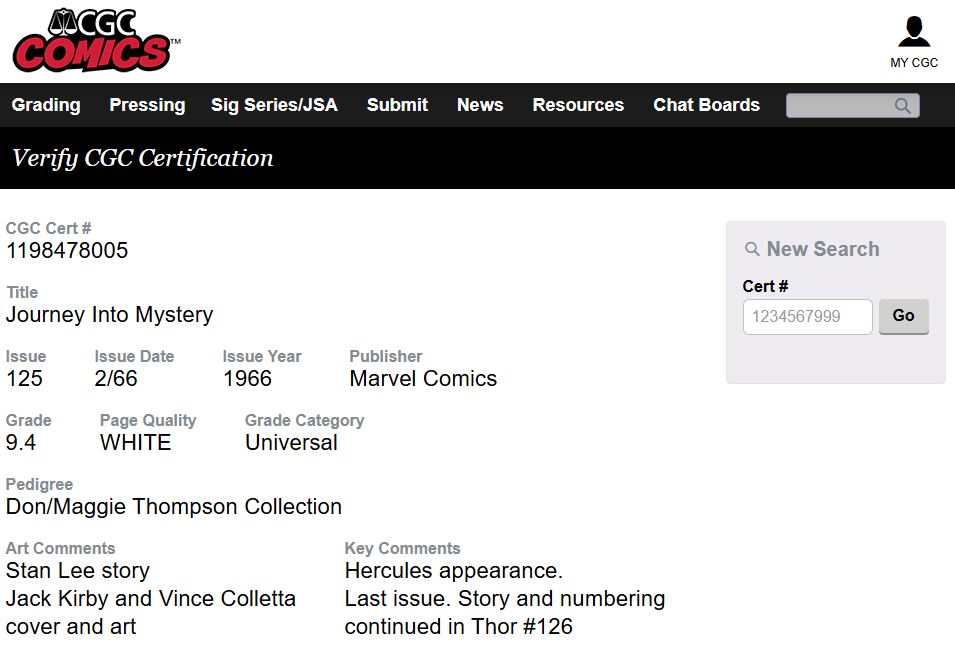Open the Submit menu
955x650 pixels.
coord(397,105)
